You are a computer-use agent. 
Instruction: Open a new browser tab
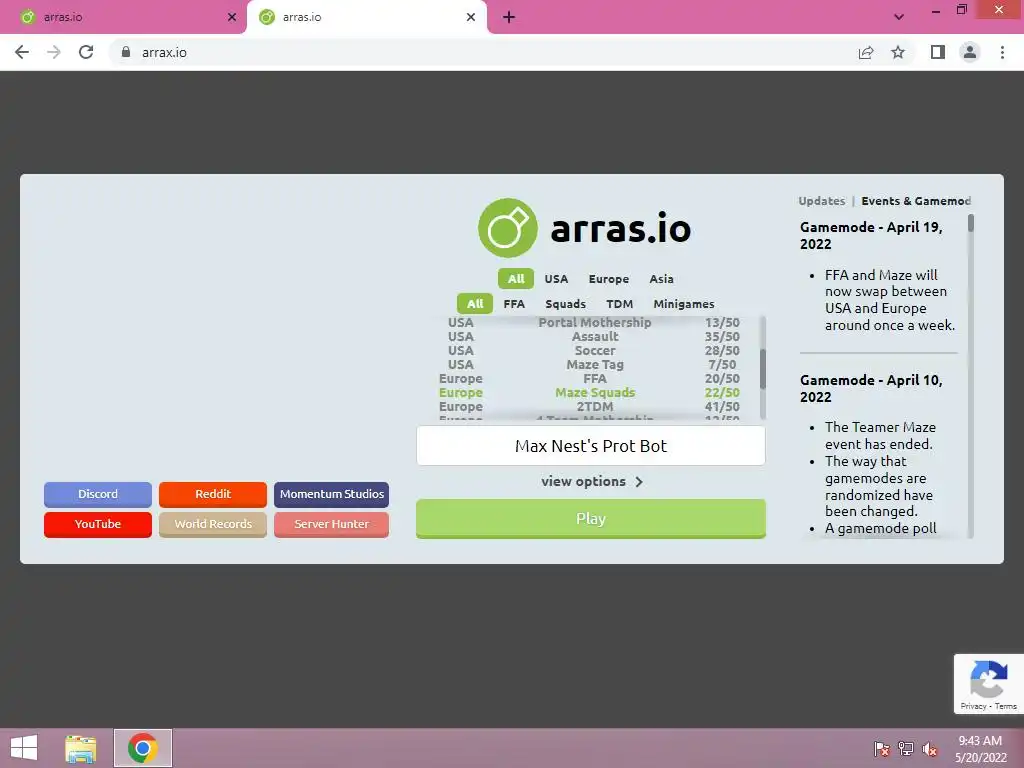pyautogui.click(x=509, y=18)
